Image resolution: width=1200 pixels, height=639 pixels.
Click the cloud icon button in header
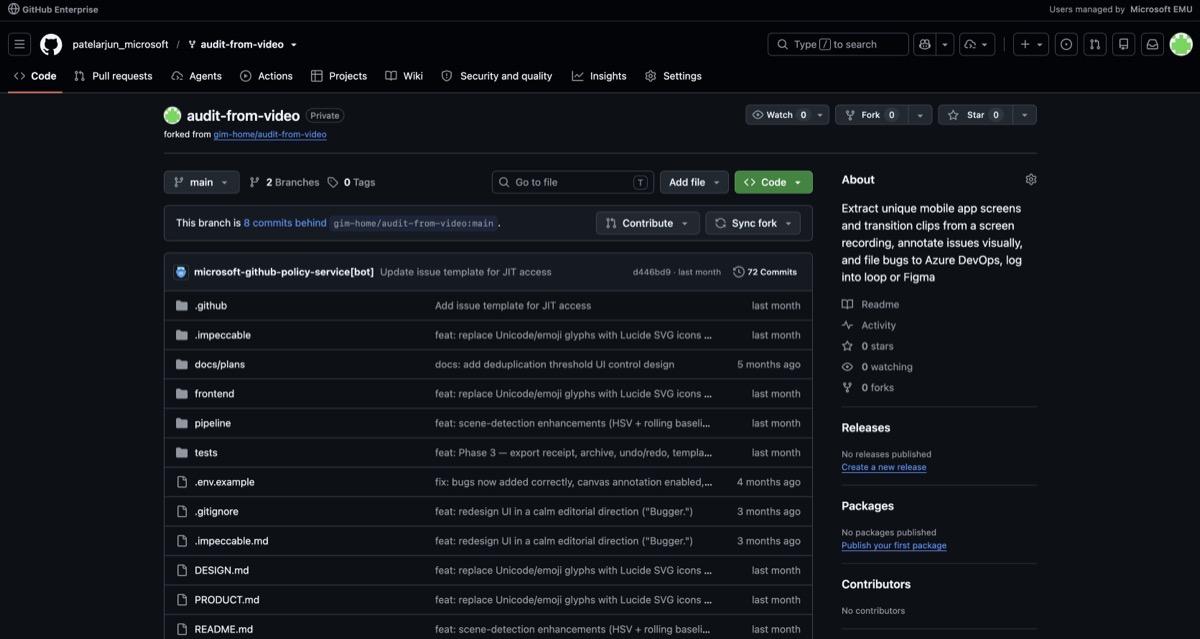pyautogui.click(x=976, y=44)
